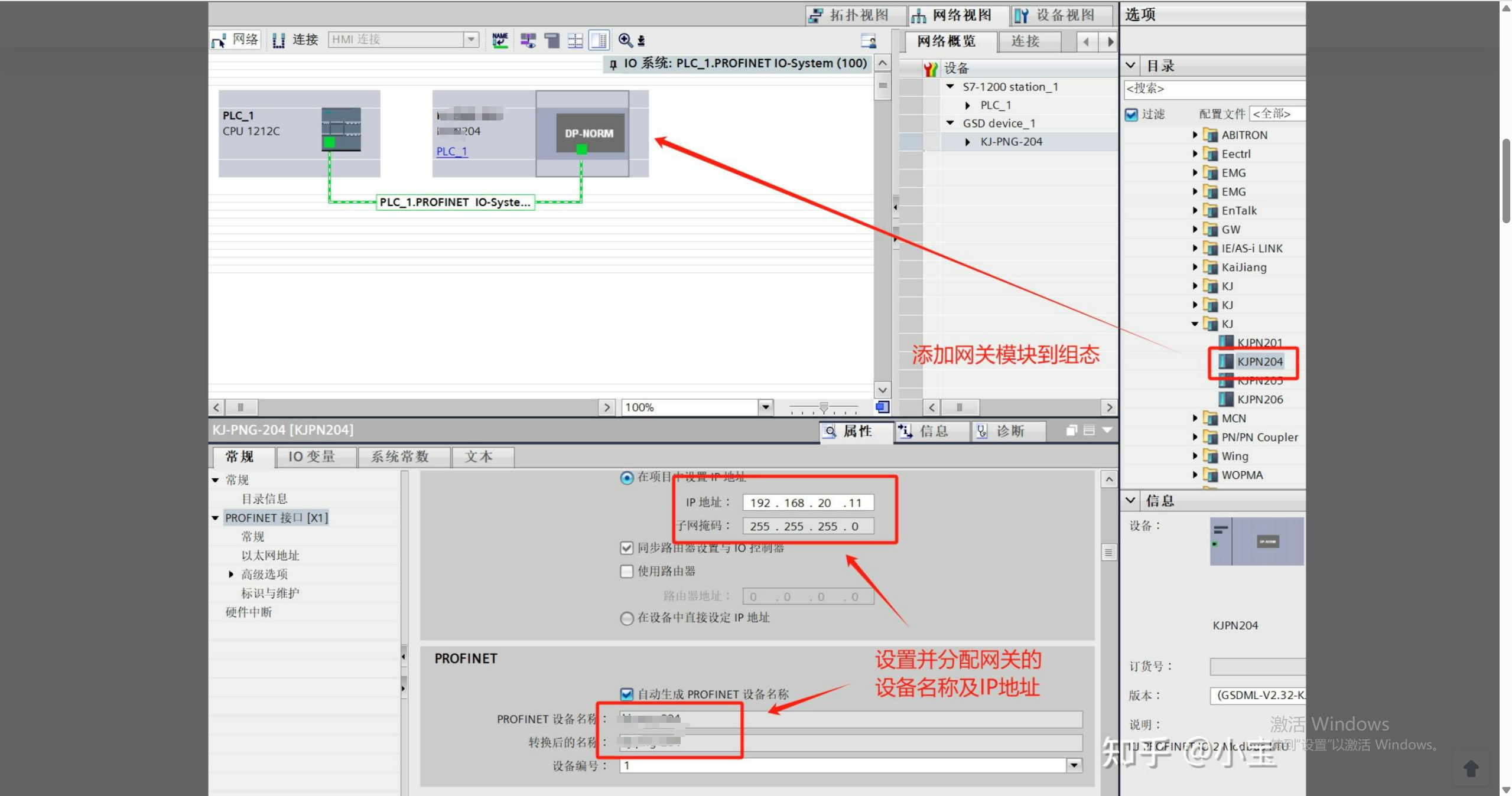Select 硬件中断 in property tree

pyautogui.click(x=249, y=612)
